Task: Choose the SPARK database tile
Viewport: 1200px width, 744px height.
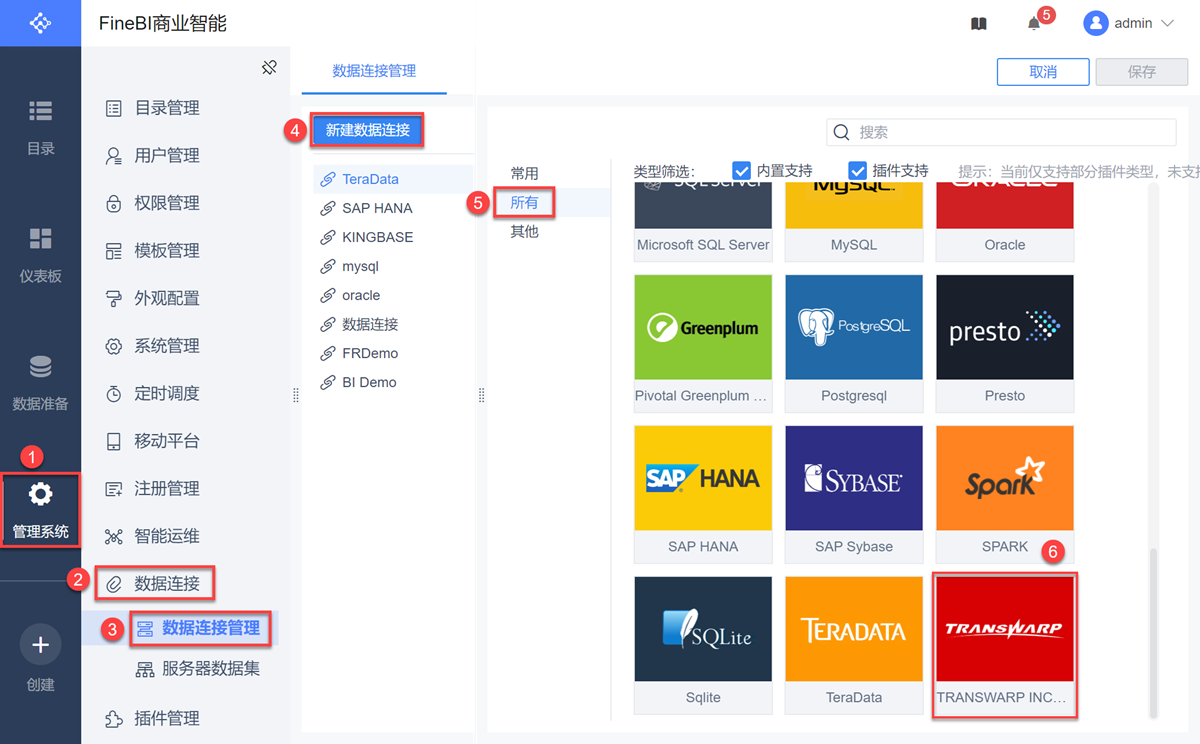Action: point(1005,494)
